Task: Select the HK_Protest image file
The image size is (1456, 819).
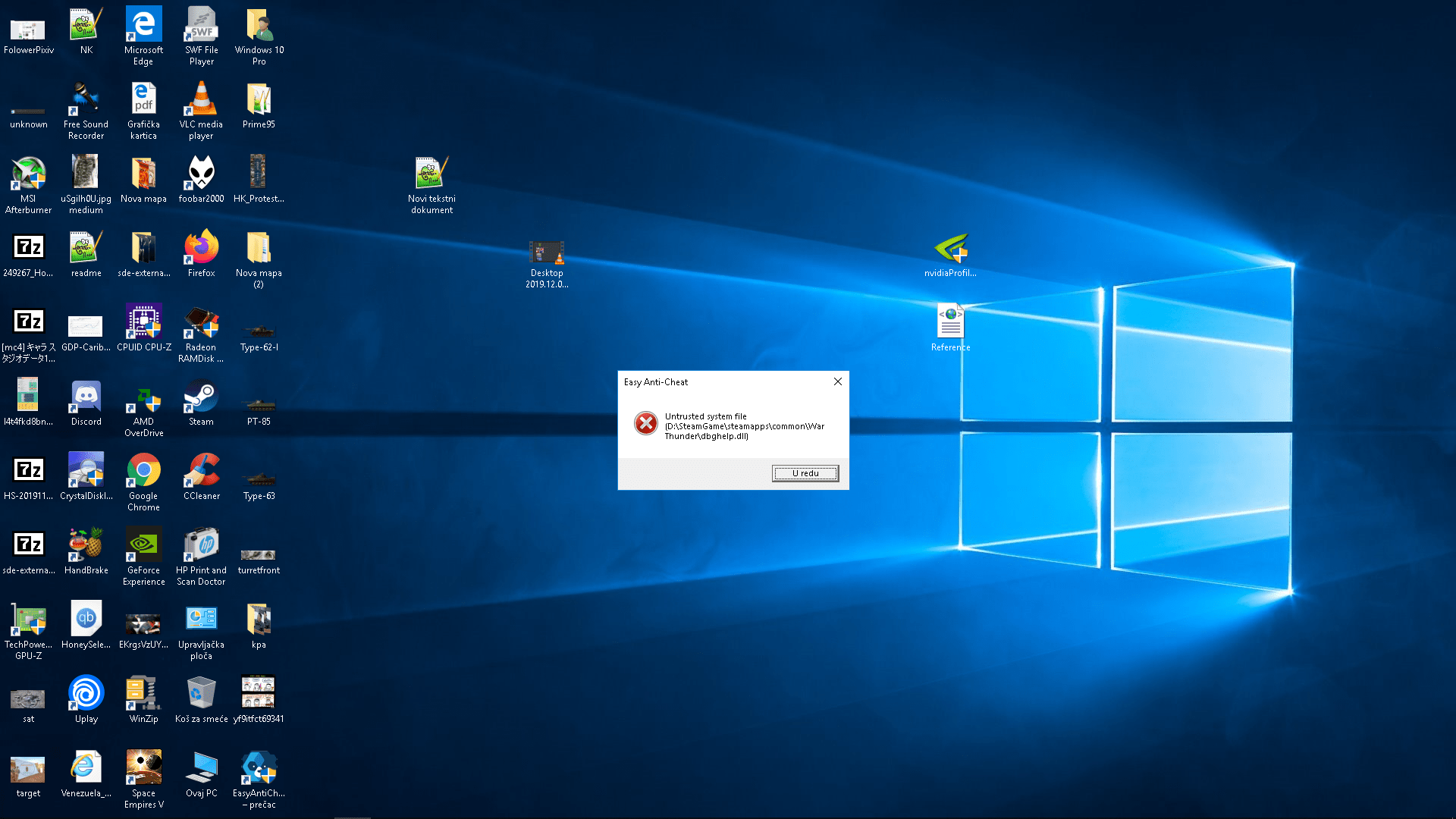Action: click(x=259, y=179)
